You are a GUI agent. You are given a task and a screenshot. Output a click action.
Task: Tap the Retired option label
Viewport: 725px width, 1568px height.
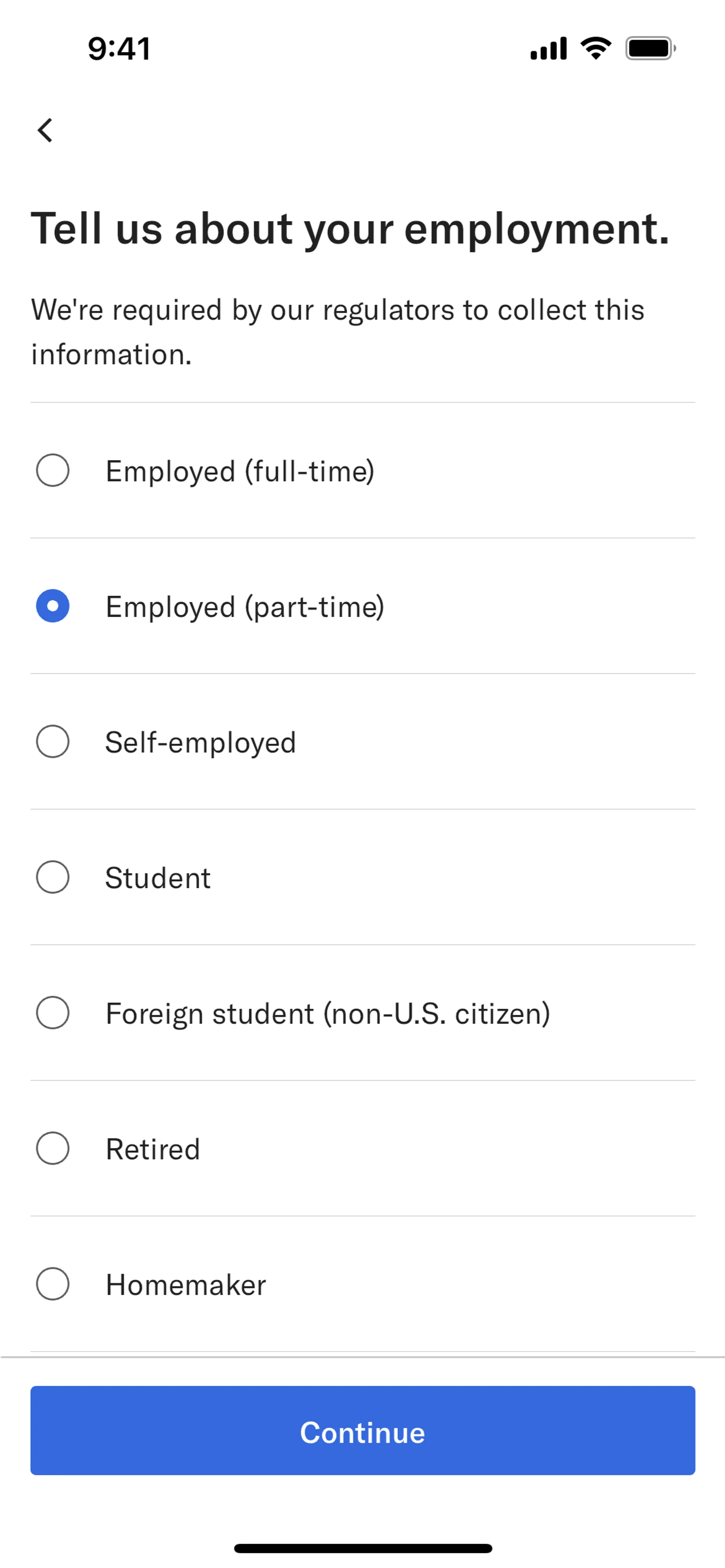(x=153, y=1149)
